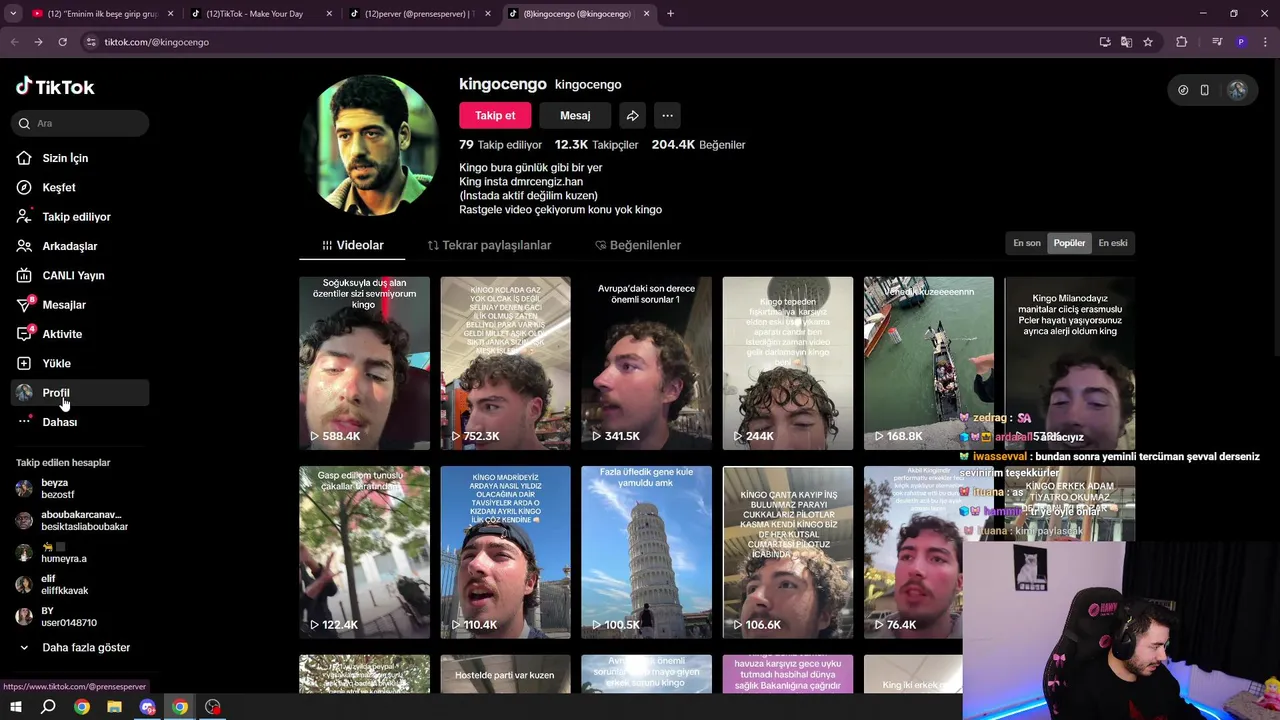The image size is (1280, 720).
Task: Open Chrome profile P avatar
Action: tap(1241, 42)
